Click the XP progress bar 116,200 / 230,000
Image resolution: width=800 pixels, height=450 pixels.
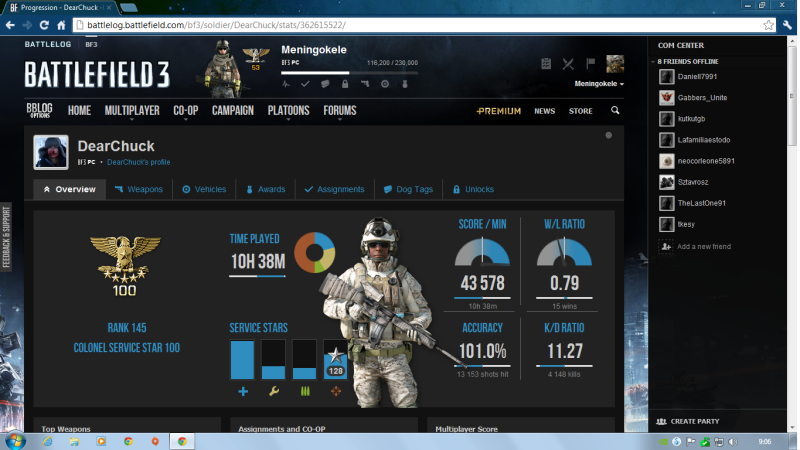[349, 73]
